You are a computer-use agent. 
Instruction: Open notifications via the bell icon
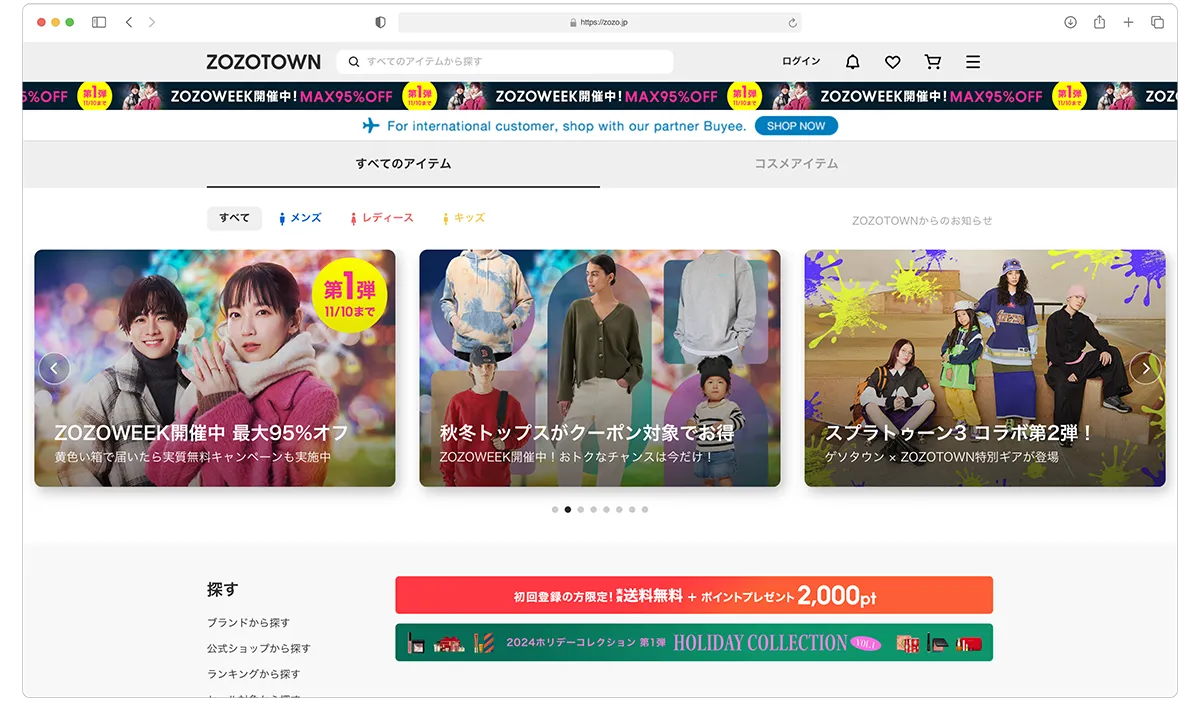pos(851,61)
